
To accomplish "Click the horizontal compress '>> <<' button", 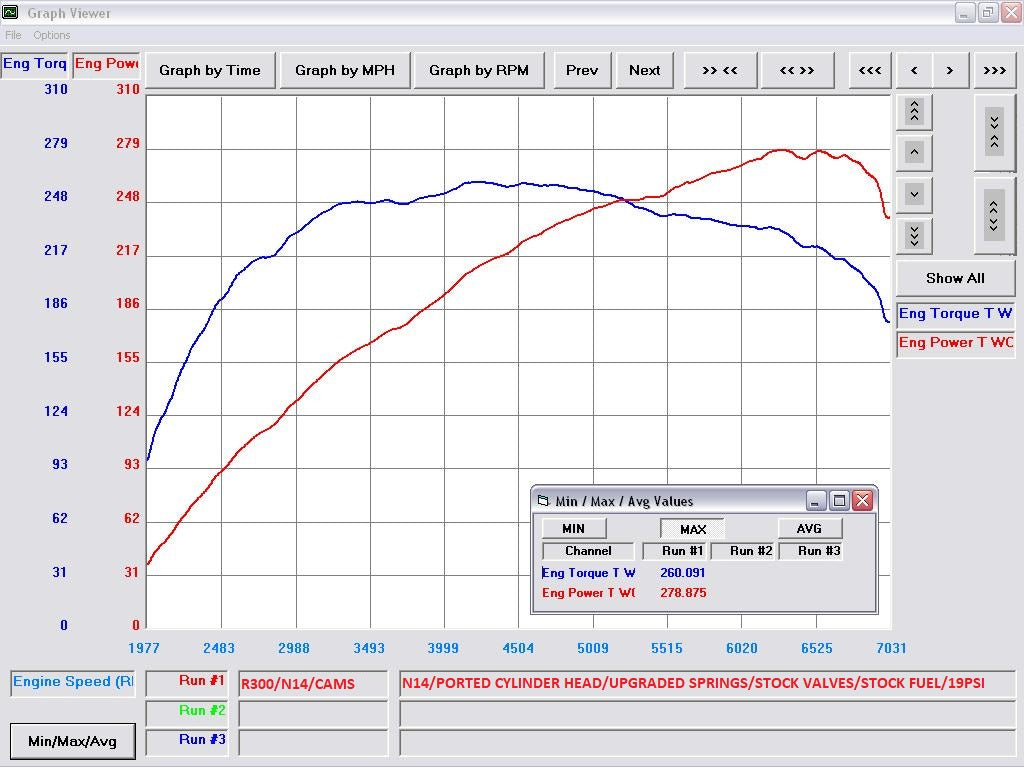I will [x=719, y=70].
